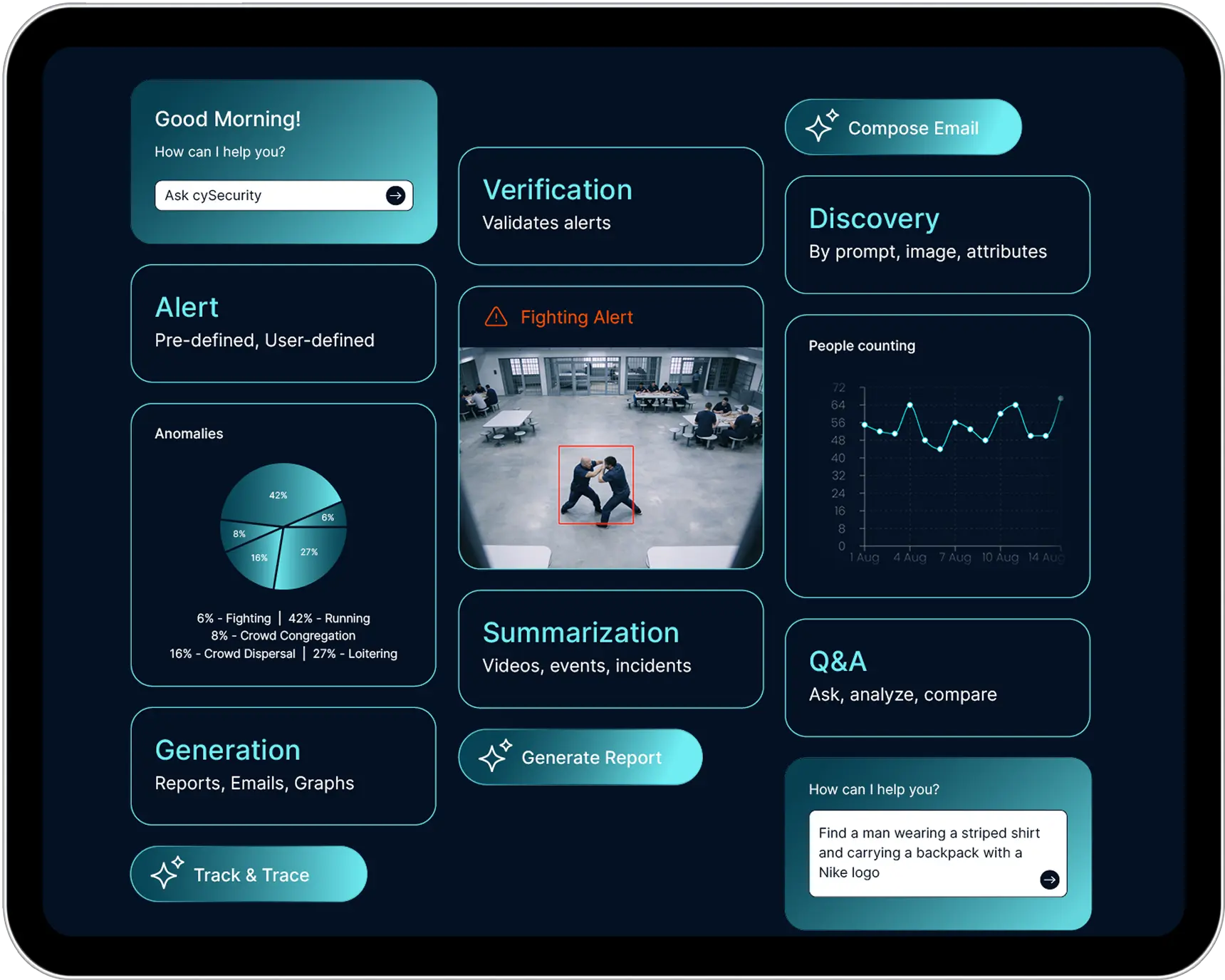This screenshot has width=1225, height=980.
Task: Submit the Ask cySecurity arrow icon
Action: (x=395, y=195)
